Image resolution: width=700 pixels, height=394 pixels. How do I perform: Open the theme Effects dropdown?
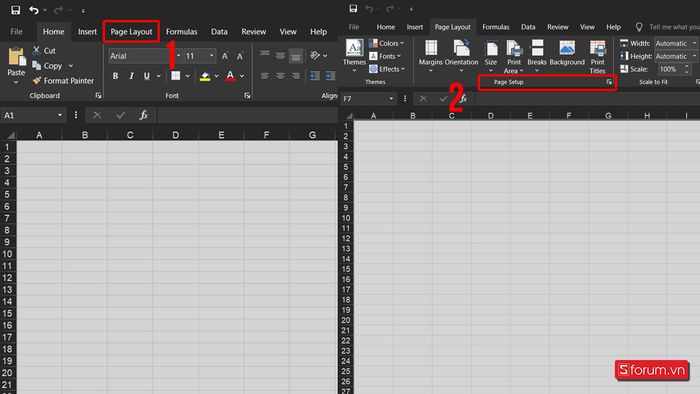tap(387, 69)
